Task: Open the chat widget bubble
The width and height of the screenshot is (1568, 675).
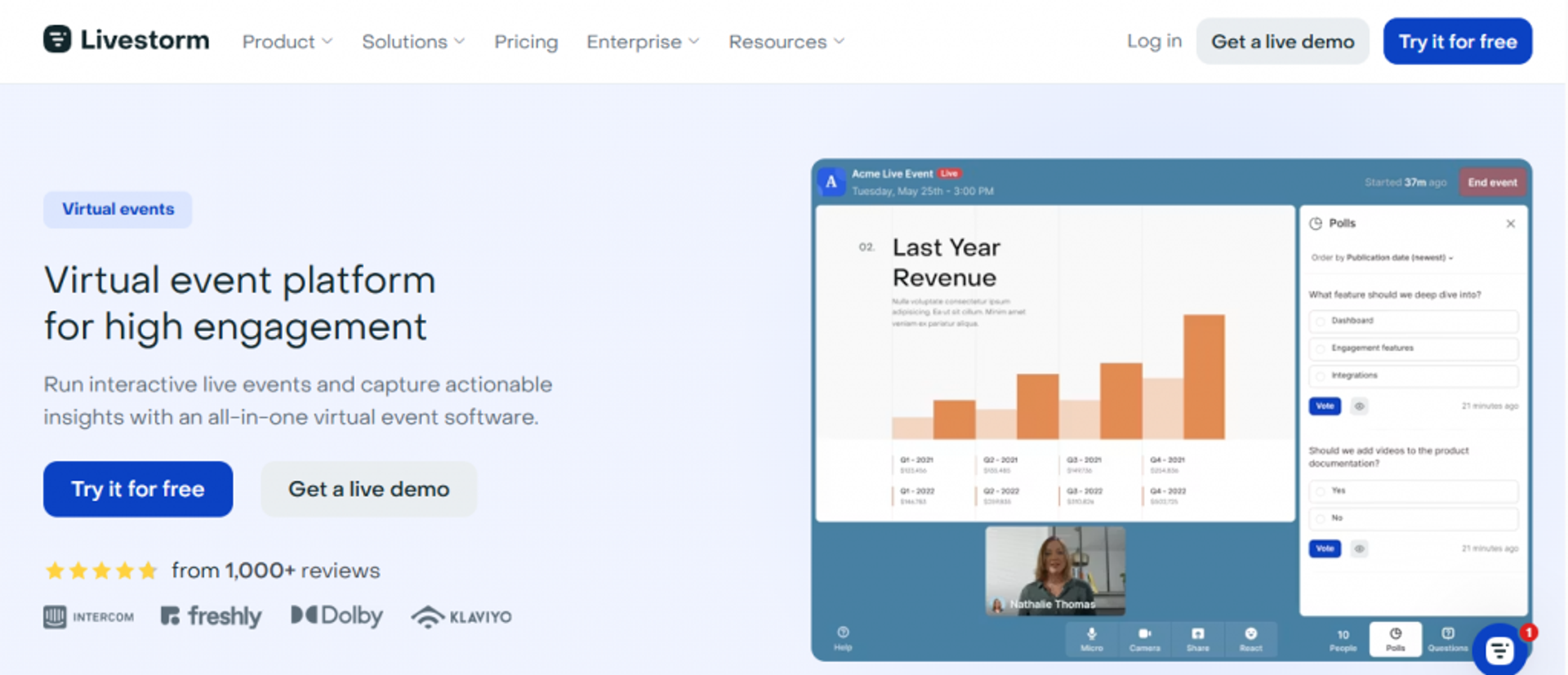Action: click(1500, 650)
